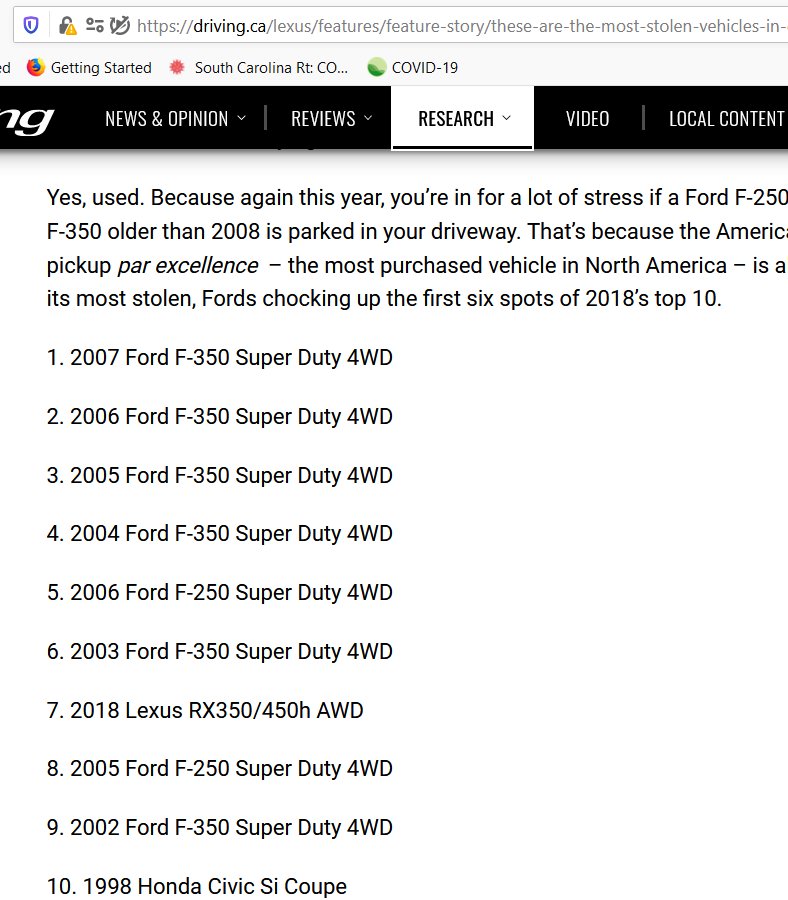Open the Local Content nav item
Viewport: 788px width, 900px height.
click(x=727, y=119)
